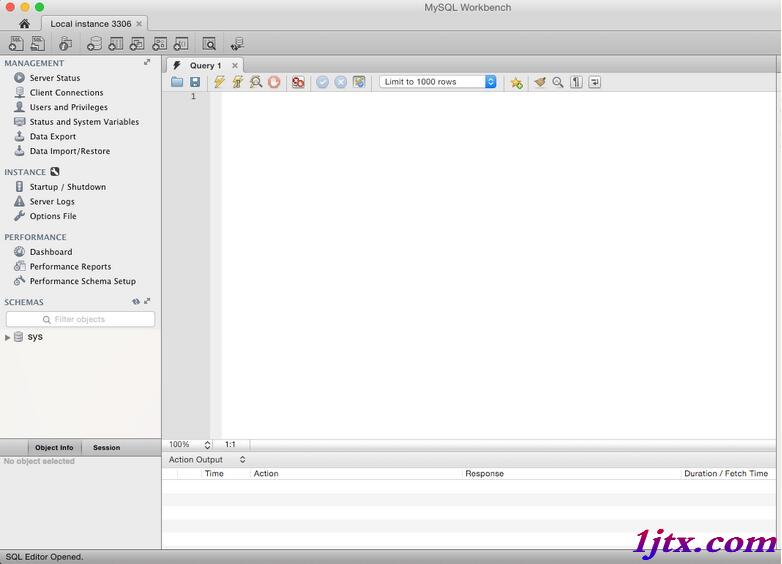782x564 pixels.
Task: Run Explain on the current statement
Action: click(x=256, y=82)
